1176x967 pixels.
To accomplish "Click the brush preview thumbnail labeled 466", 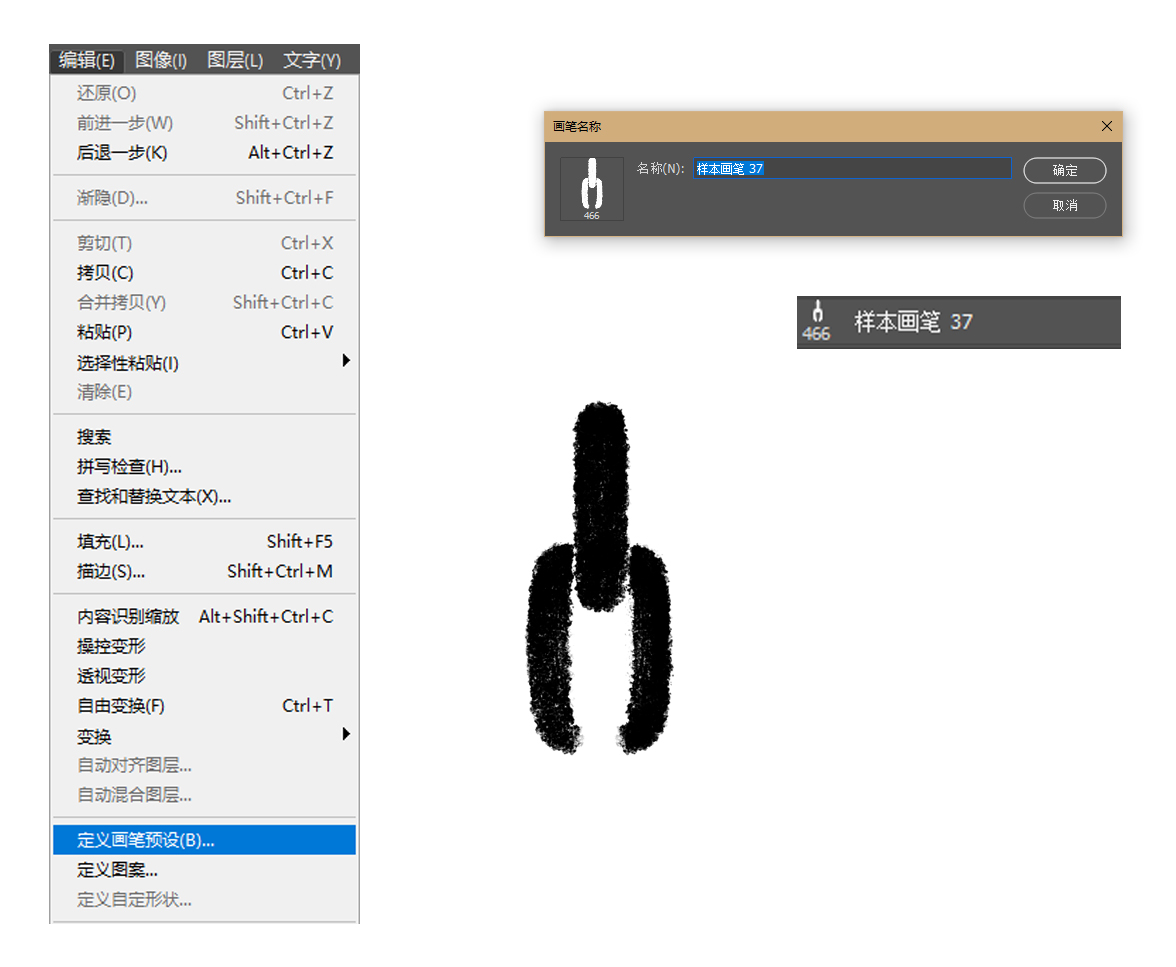I will coord(591,187).
